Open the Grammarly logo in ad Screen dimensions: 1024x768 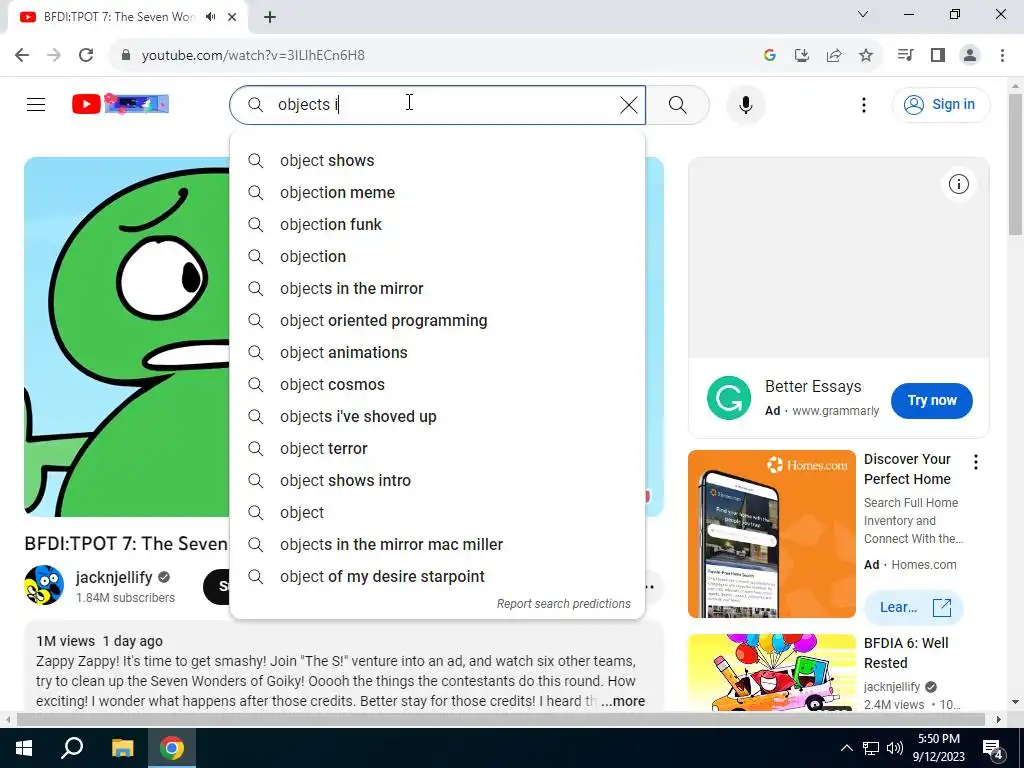pos(729,398)
